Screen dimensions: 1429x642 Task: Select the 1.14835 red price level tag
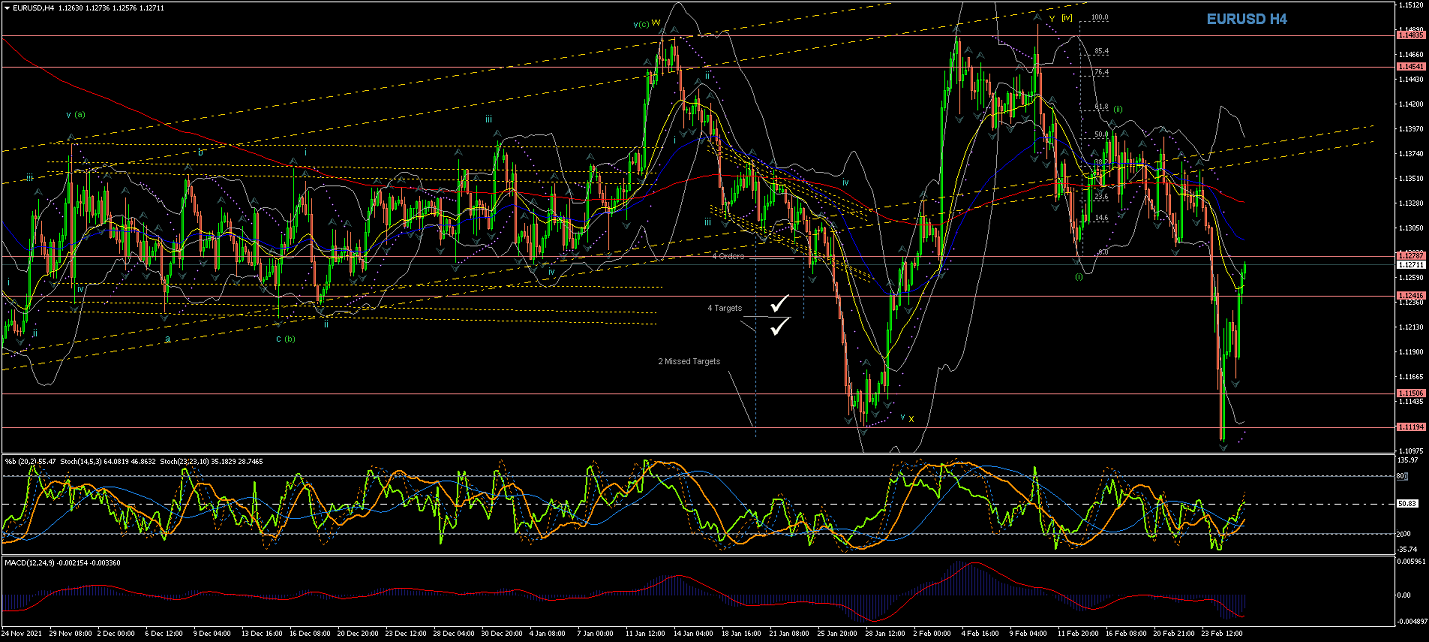click(x=1410, y=35)
